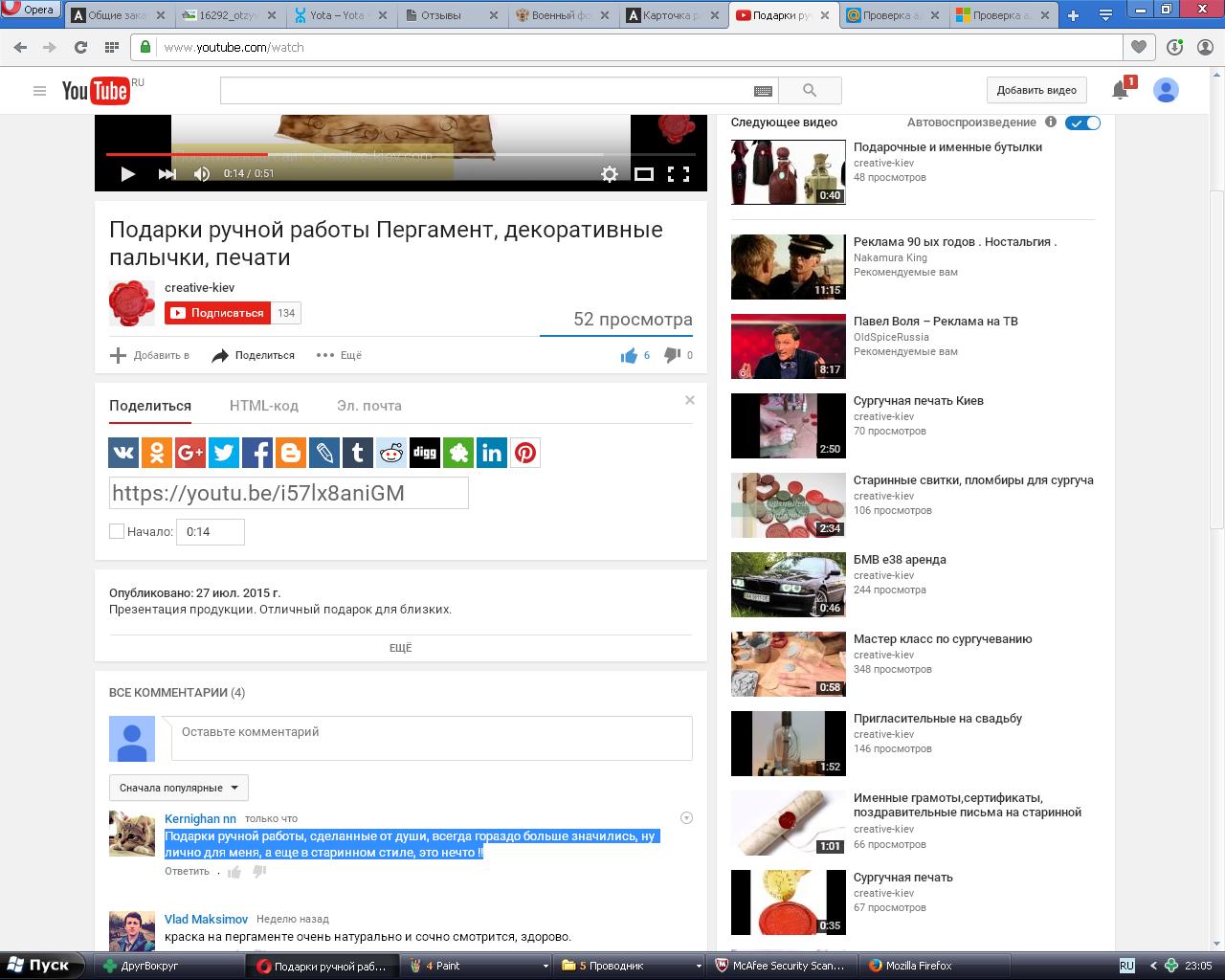Switch player to theater mode
Viewport: 1225px width, 980px height.
tap(644, 173)
